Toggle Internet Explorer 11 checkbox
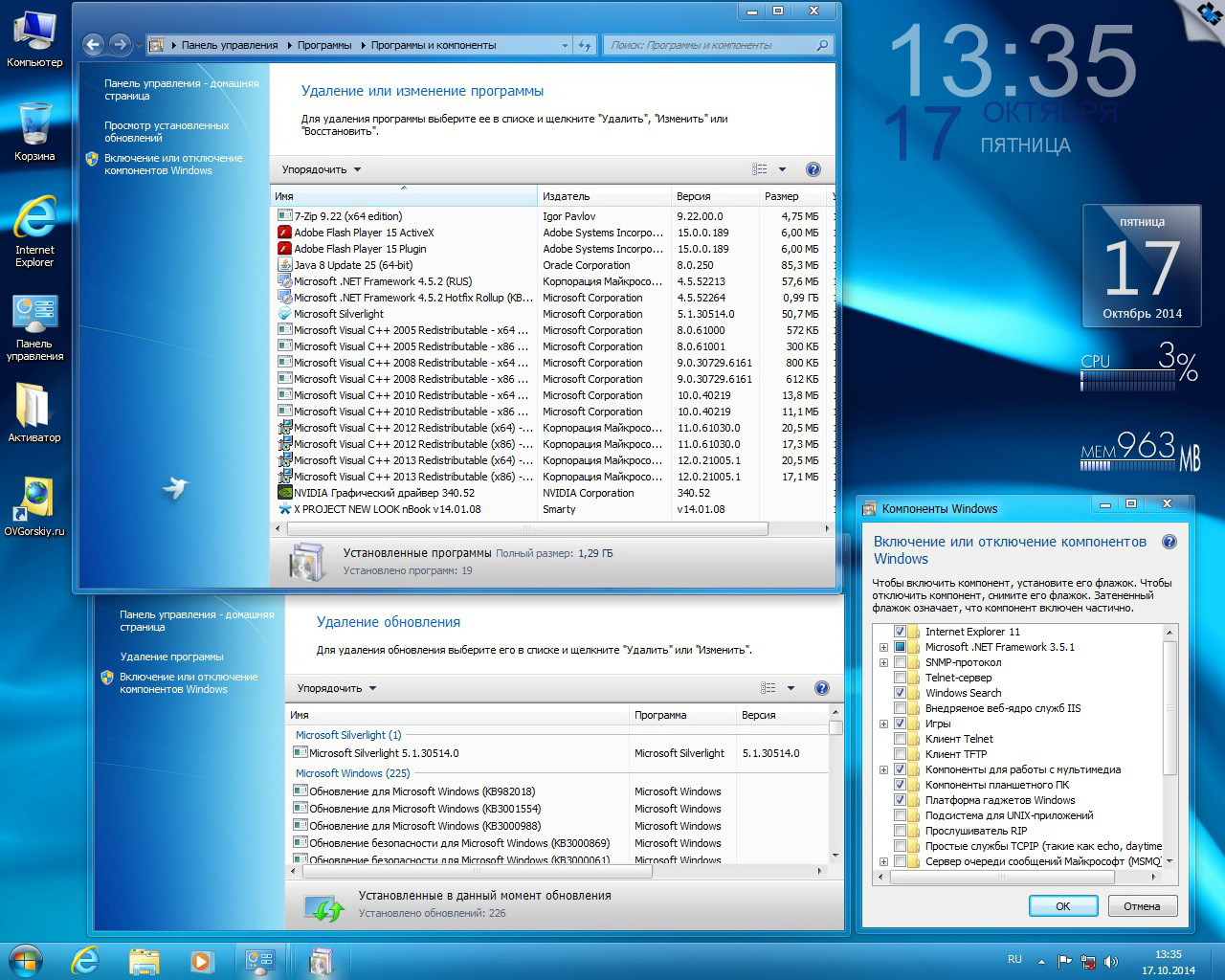The image size is (1225, 980). tap(900, 632)
